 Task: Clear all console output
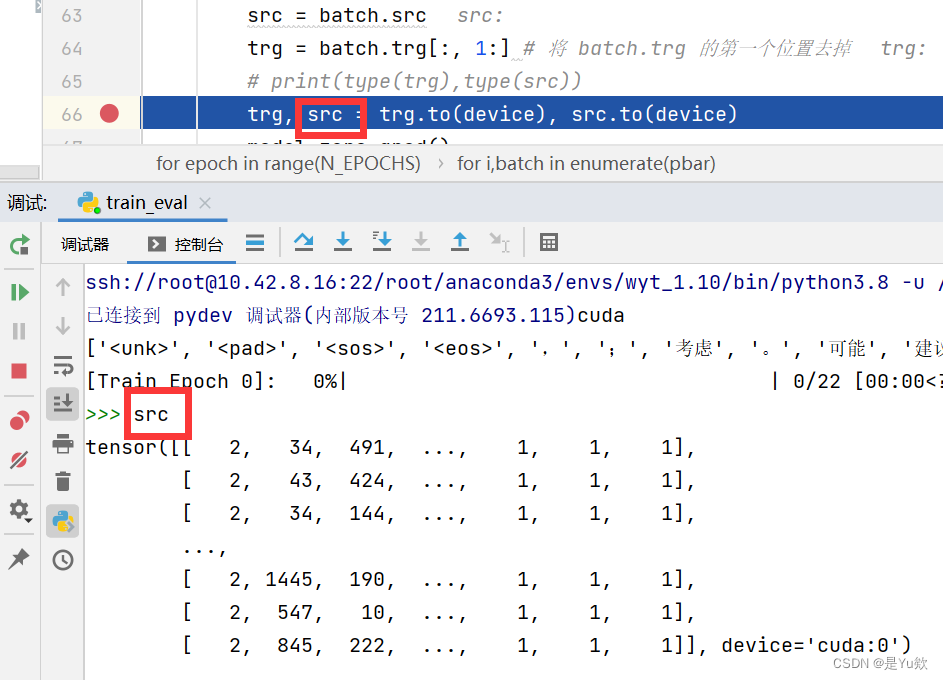click(x=63, y=482)
